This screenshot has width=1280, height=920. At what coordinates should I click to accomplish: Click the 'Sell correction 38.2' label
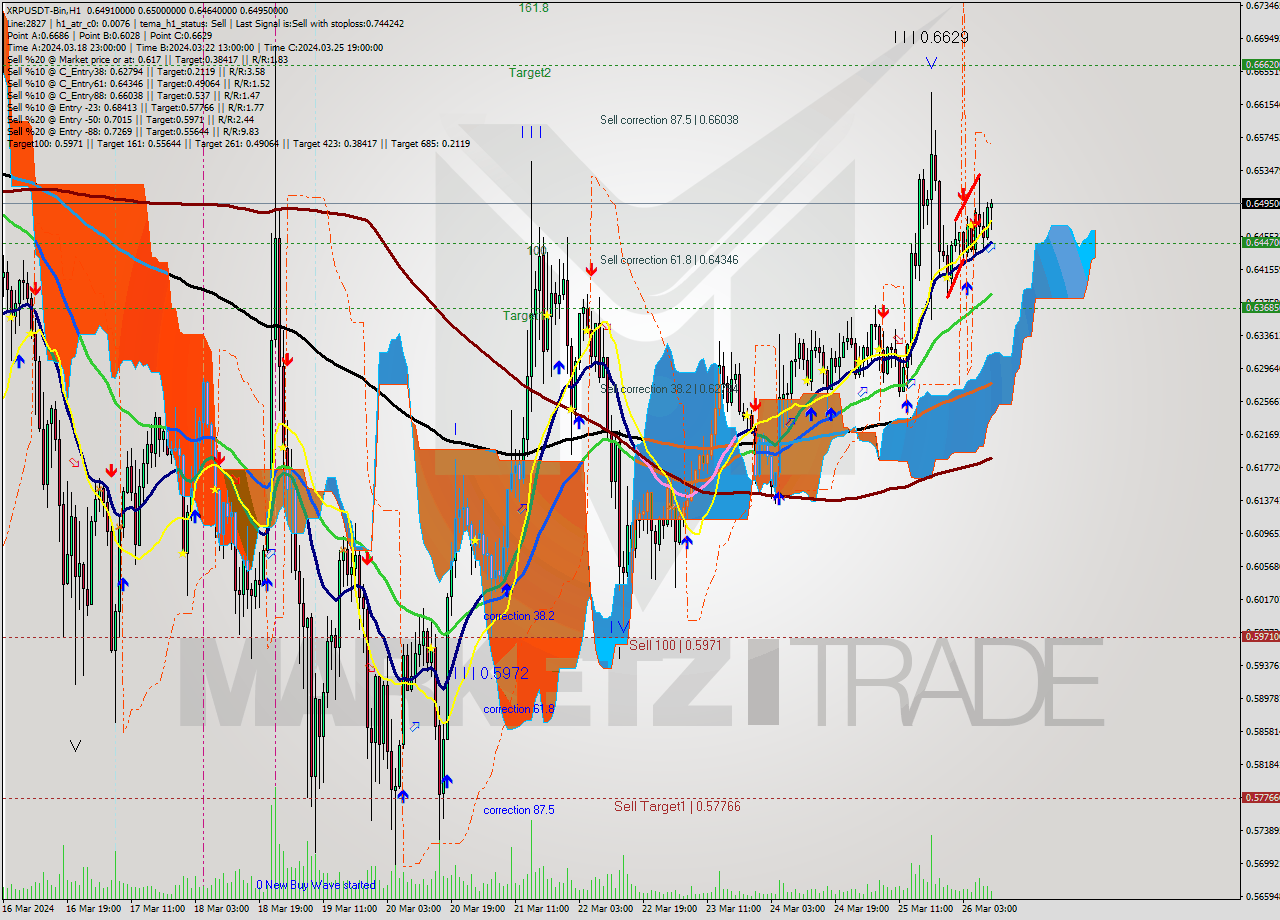click(669, 388)
